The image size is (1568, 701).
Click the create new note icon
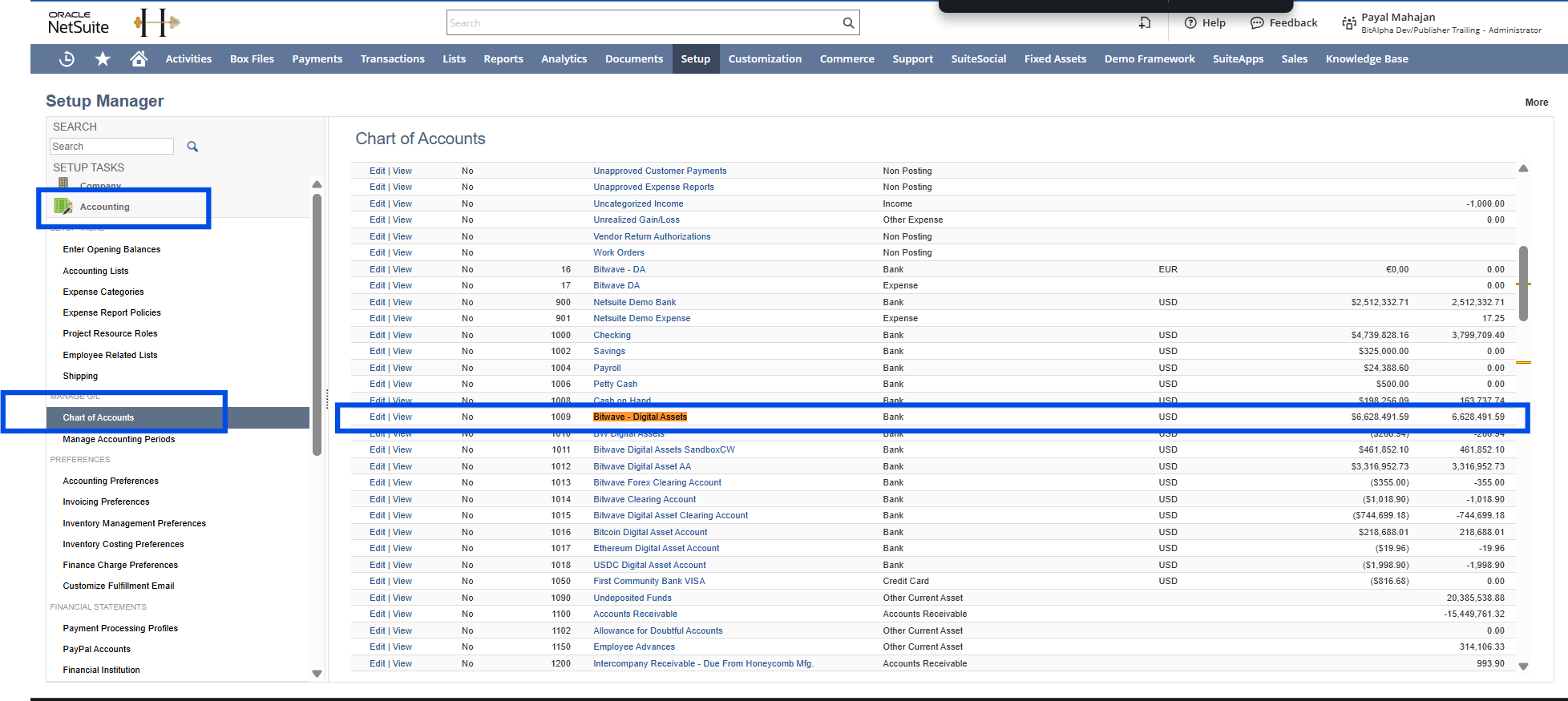(x=1145, y=22)
